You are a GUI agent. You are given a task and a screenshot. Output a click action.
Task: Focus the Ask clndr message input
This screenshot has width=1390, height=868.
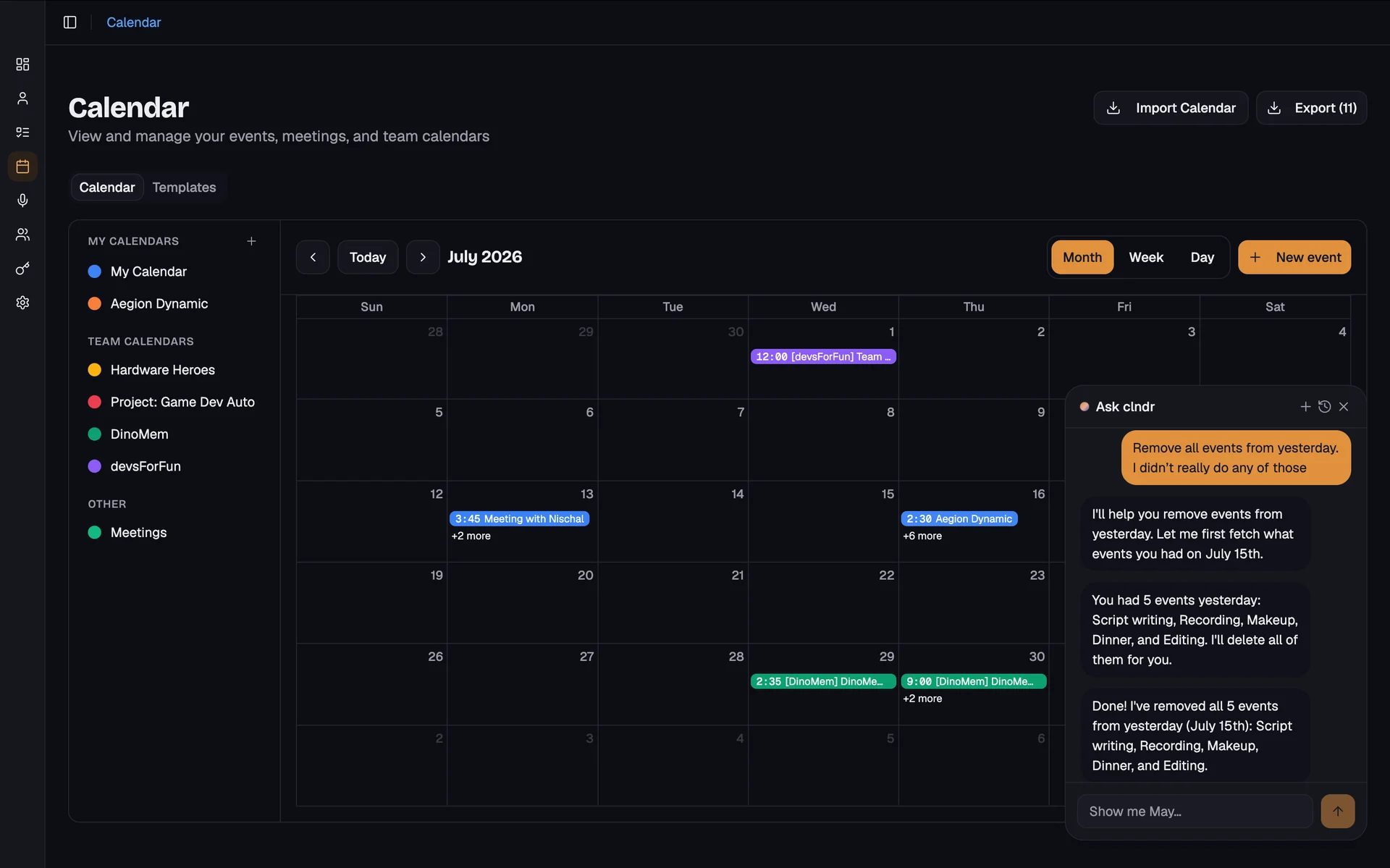pyautogui.click(x=1195, y=812)
